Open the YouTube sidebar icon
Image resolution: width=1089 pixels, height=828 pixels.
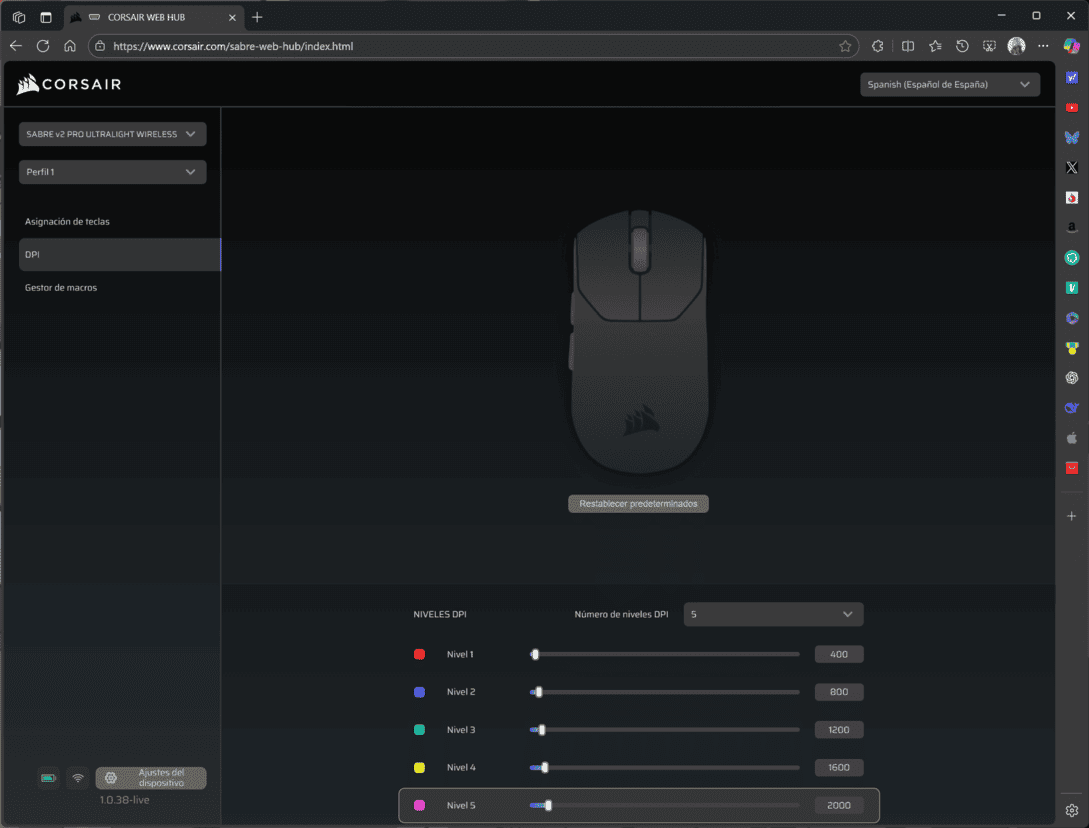(1072, 108)
